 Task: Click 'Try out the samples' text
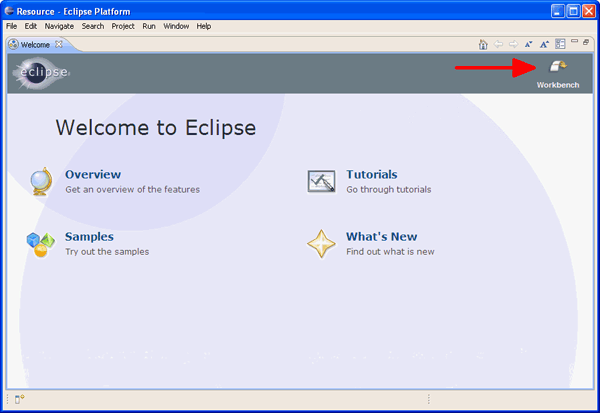tap(107, 252)
